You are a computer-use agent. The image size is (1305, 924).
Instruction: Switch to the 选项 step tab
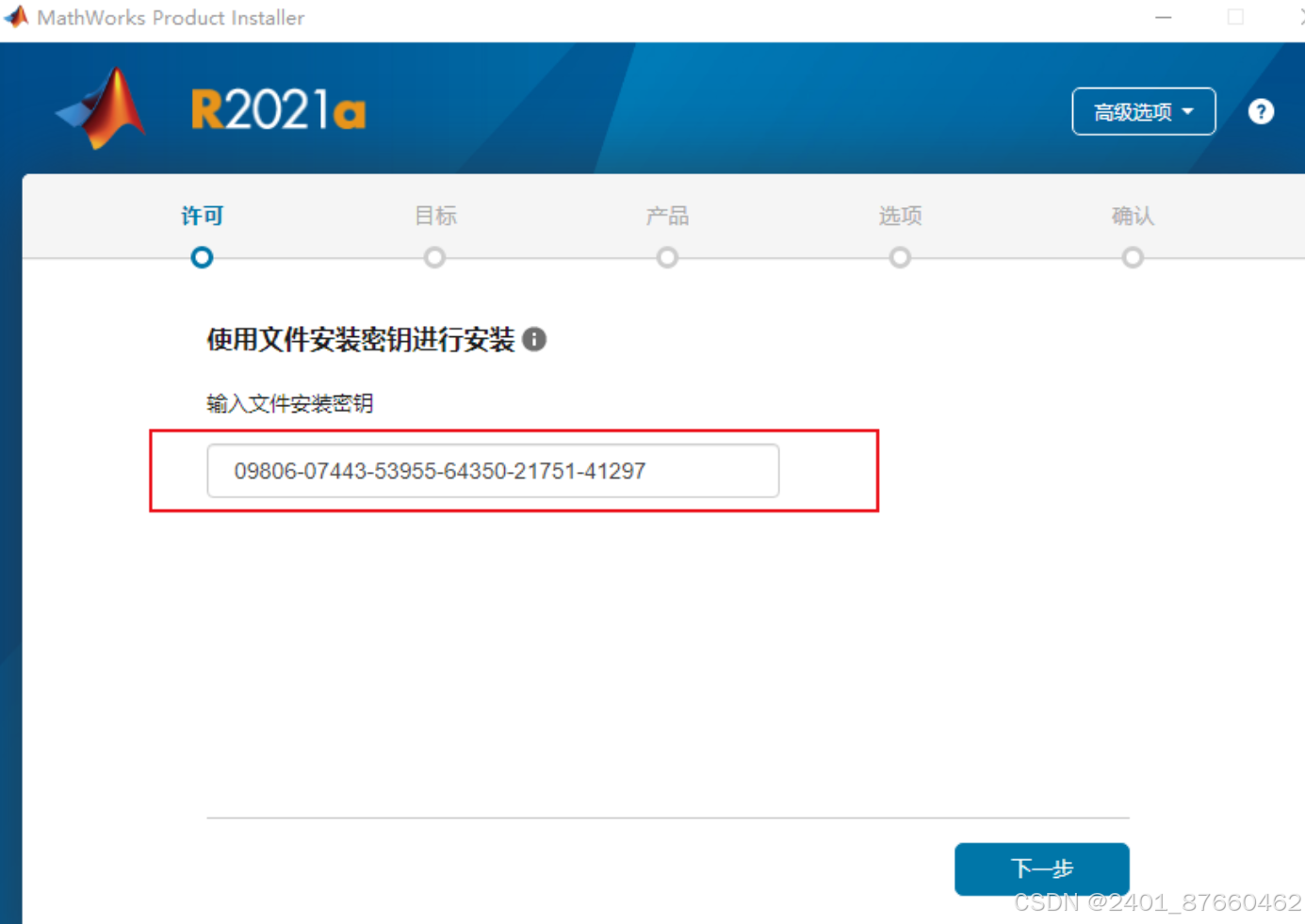[900, 216]
